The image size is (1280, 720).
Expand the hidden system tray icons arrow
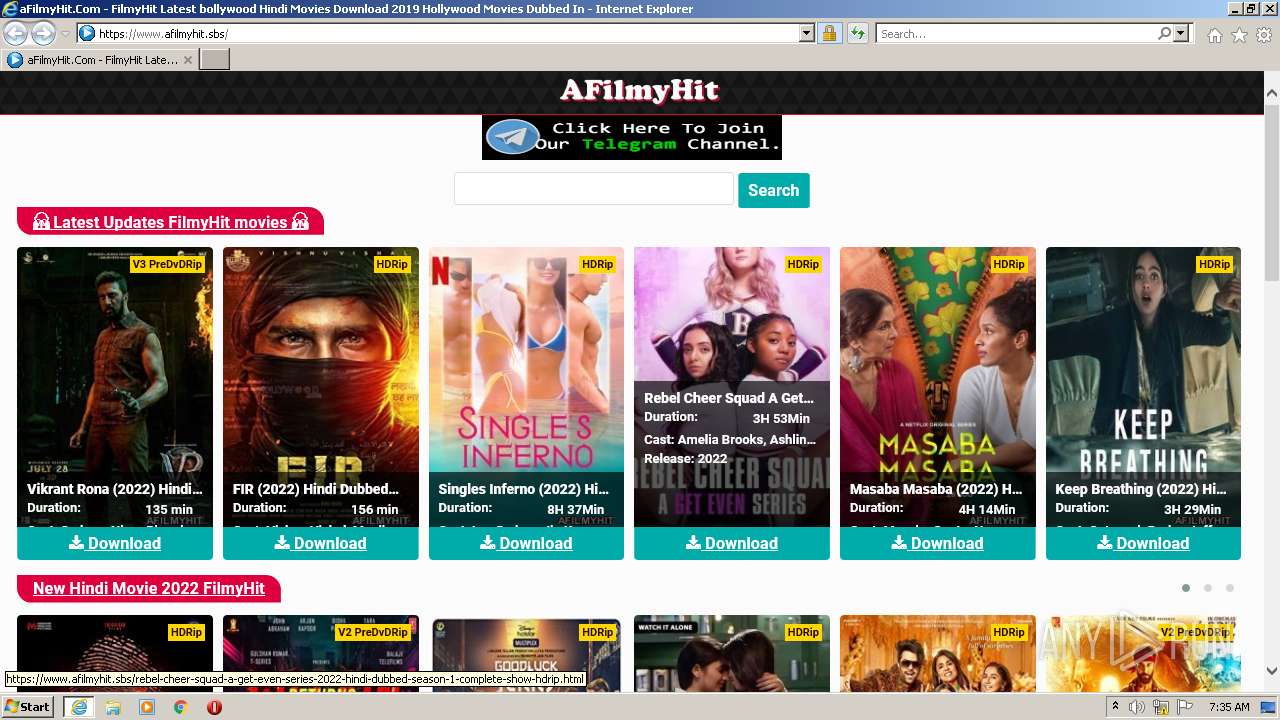pos(1115,707)
